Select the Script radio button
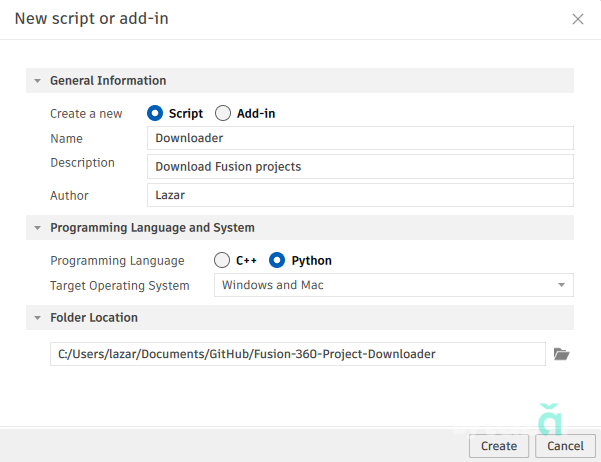This screenshot has height=462, width=601. pyautogui.click(x=155, y=113)
